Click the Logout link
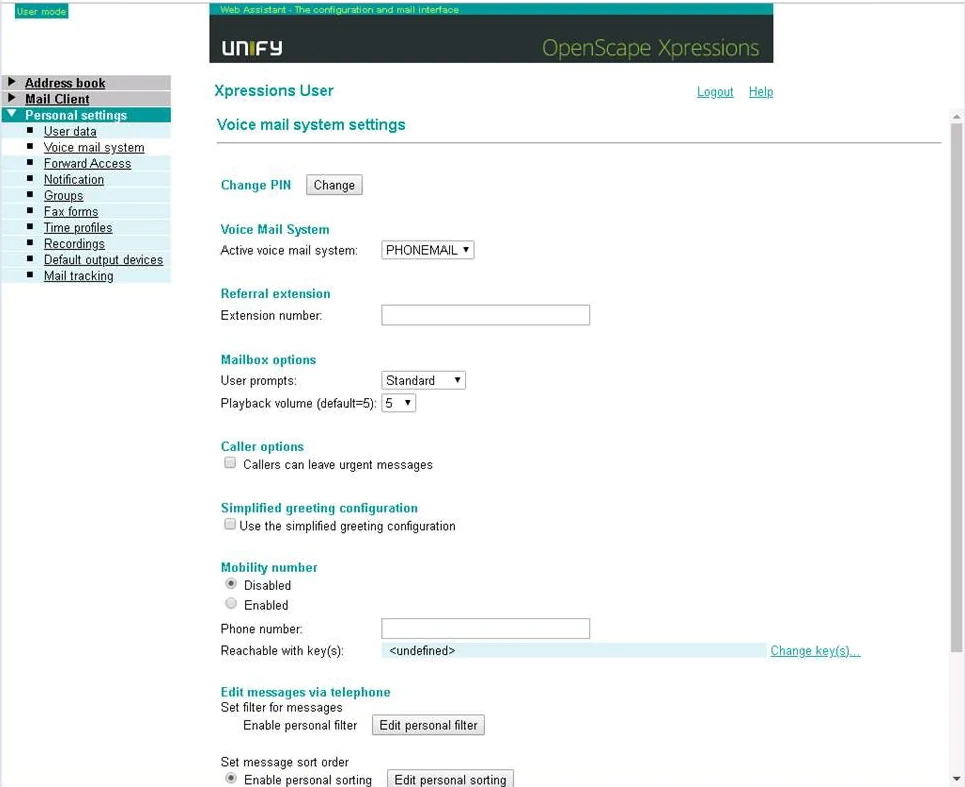965x787 pixels. tap(715, 92)
